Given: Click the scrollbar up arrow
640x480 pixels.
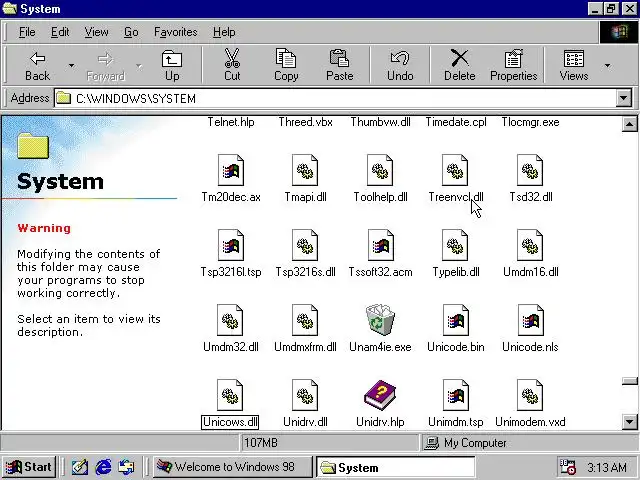Looking at the screenshot, I should click(629, 124).
